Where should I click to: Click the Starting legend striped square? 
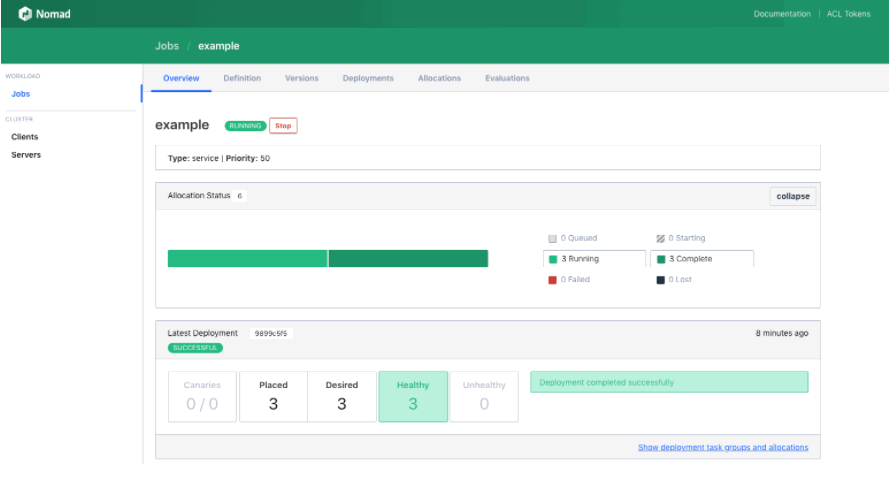(660, 238)
